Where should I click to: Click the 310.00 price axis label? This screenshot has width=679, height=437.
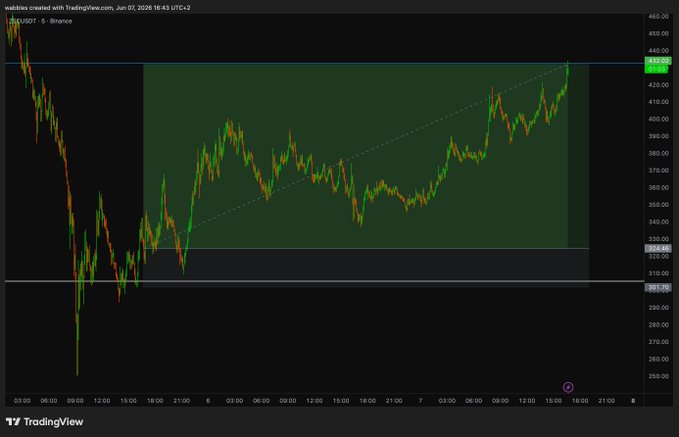click(x=658, y=273)
